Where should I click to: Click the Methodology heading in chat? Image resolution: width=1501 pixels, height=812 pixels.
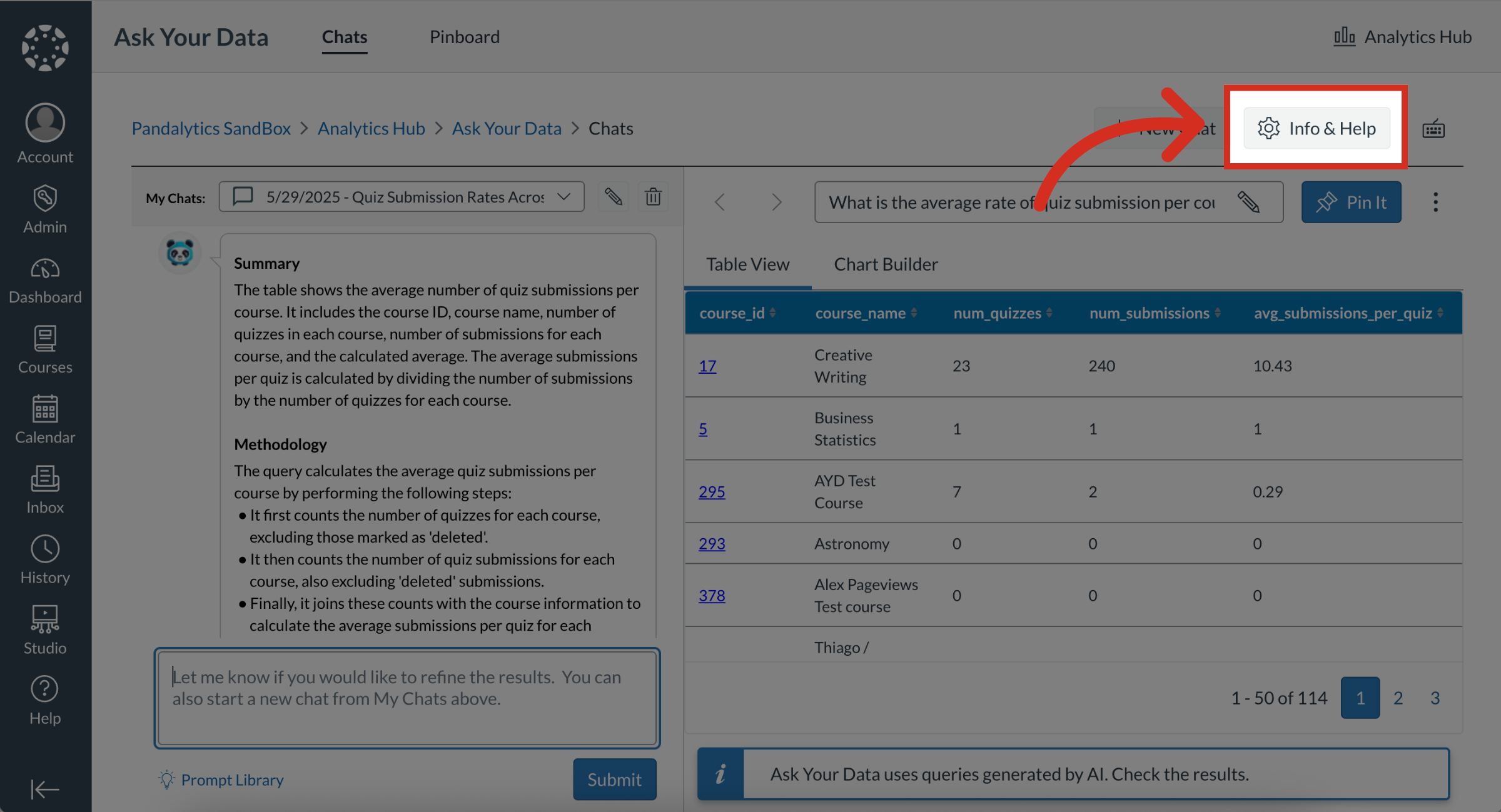tap(280, 444)
